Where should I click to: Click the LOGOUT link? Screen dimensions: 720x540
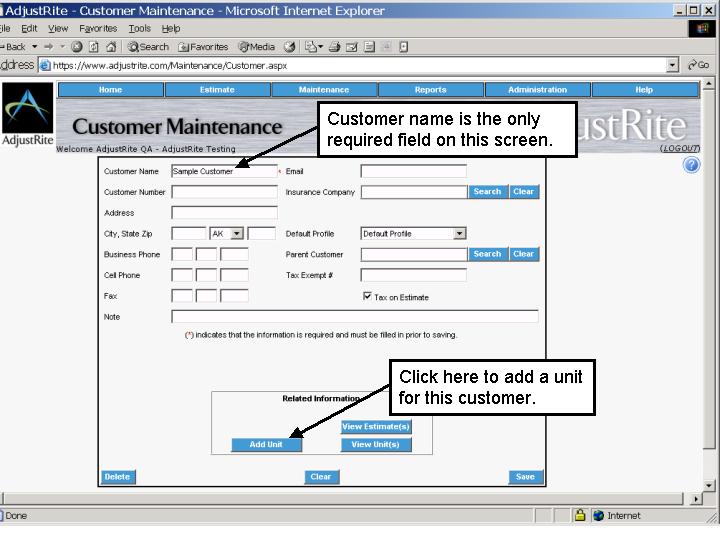click(680, 148)
